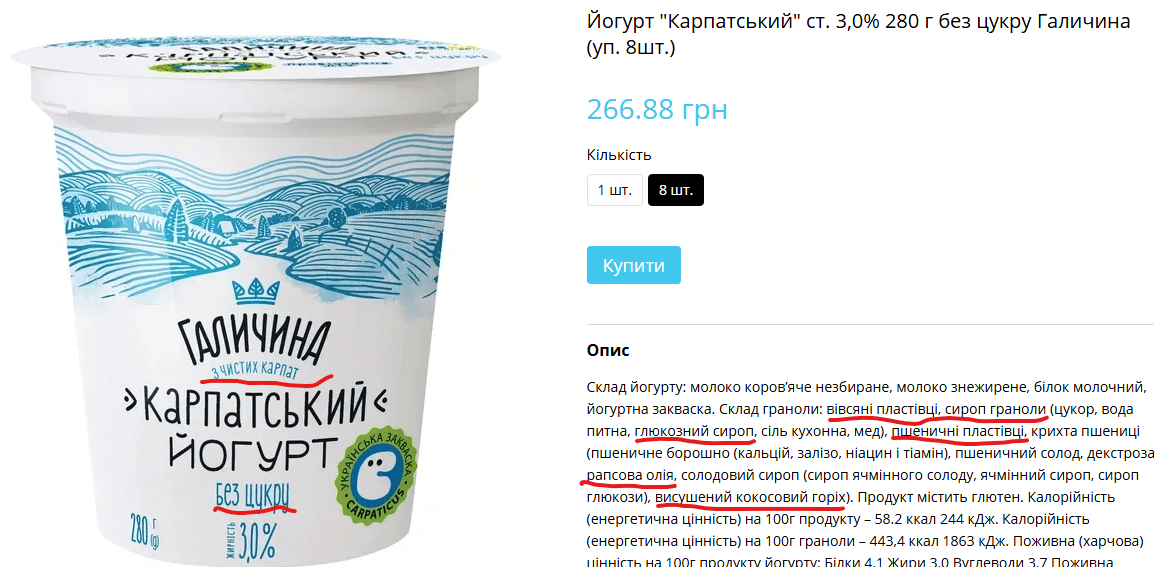Click the underlined "Без цукру" label on the cup
This screenshot has height=567, width=1154.
click(x=252, y=496)
